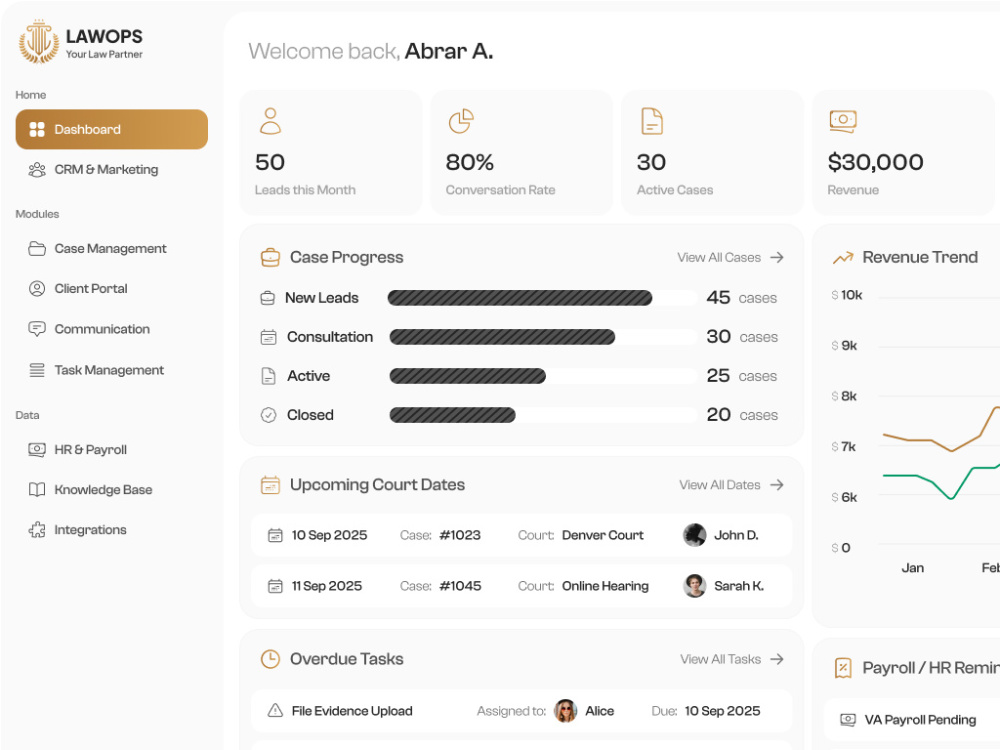Click the Client Portal user icon
Screen dimensions: 1000x750
[37, 289]
